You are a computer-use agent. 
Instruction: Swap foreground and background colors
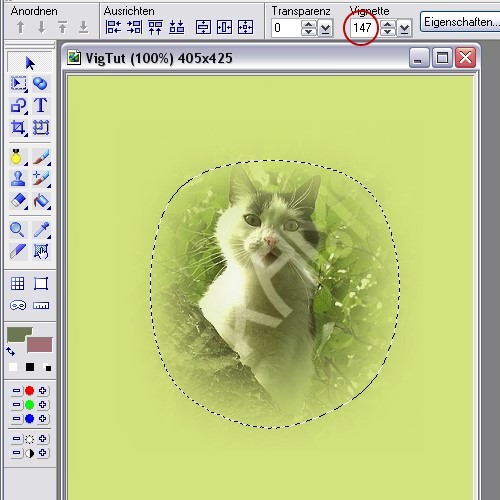click(x=10, y=351)
